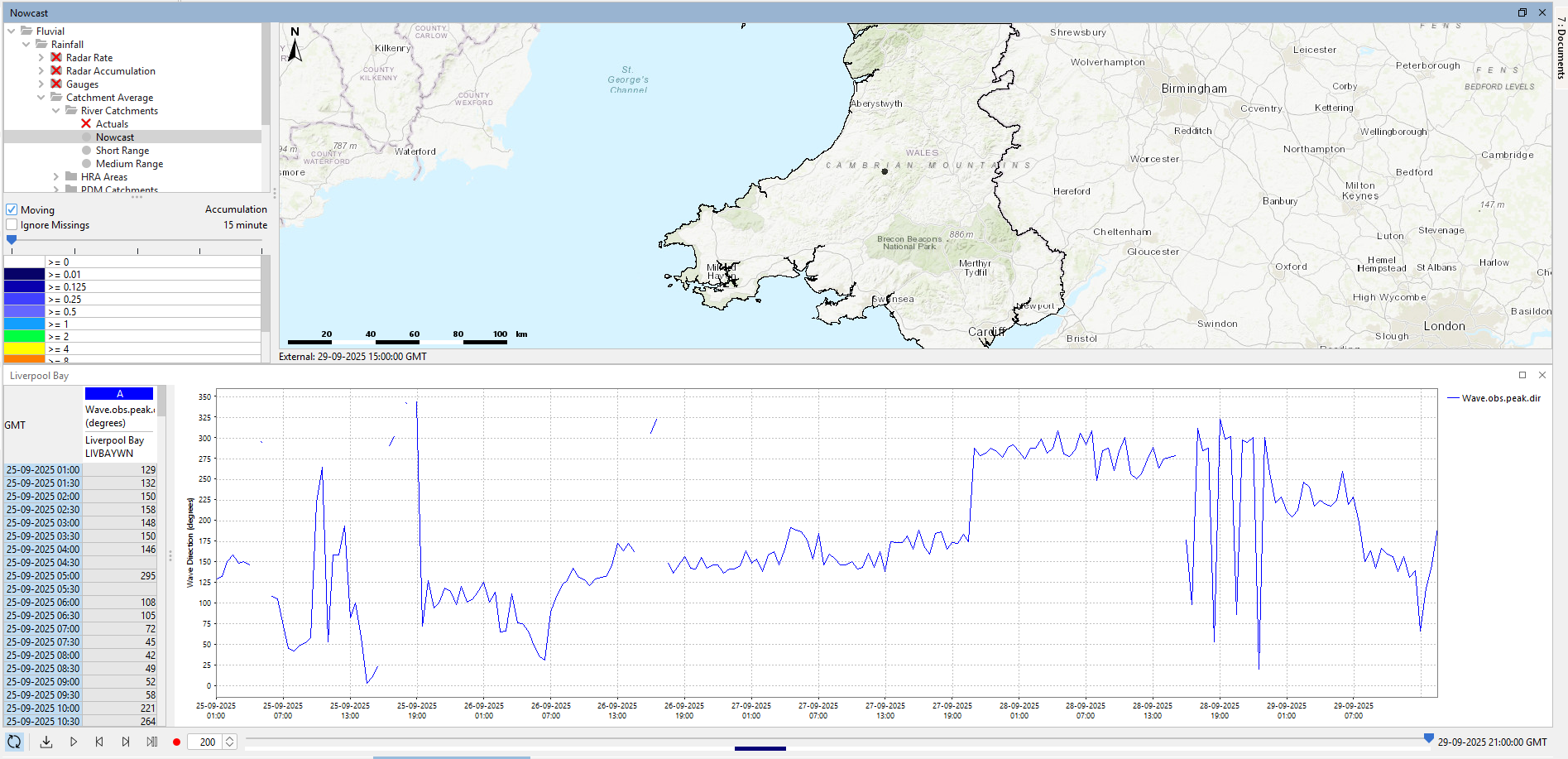
Task: Select Medium Range in the tree
Action: tap(129, 164)
